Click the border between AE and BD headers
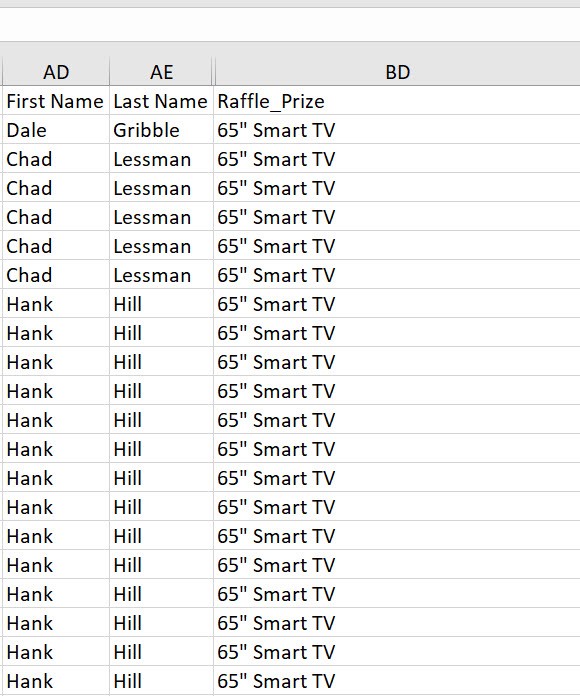Viewport: 580px width, 696px height. (x=213, y=71)
